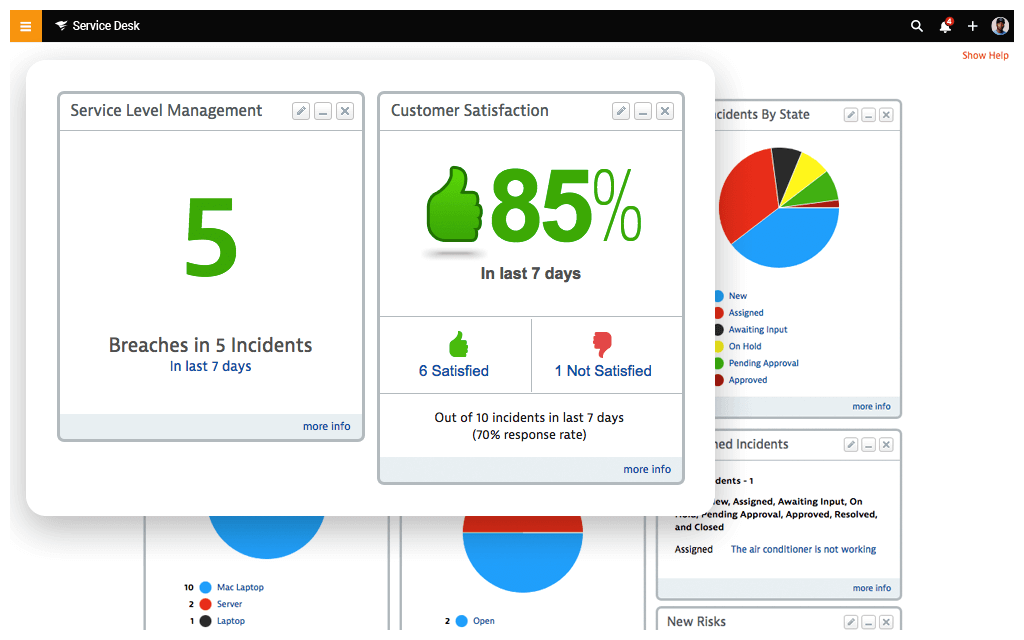Open notifications via the bell icon

click(945, 26)
